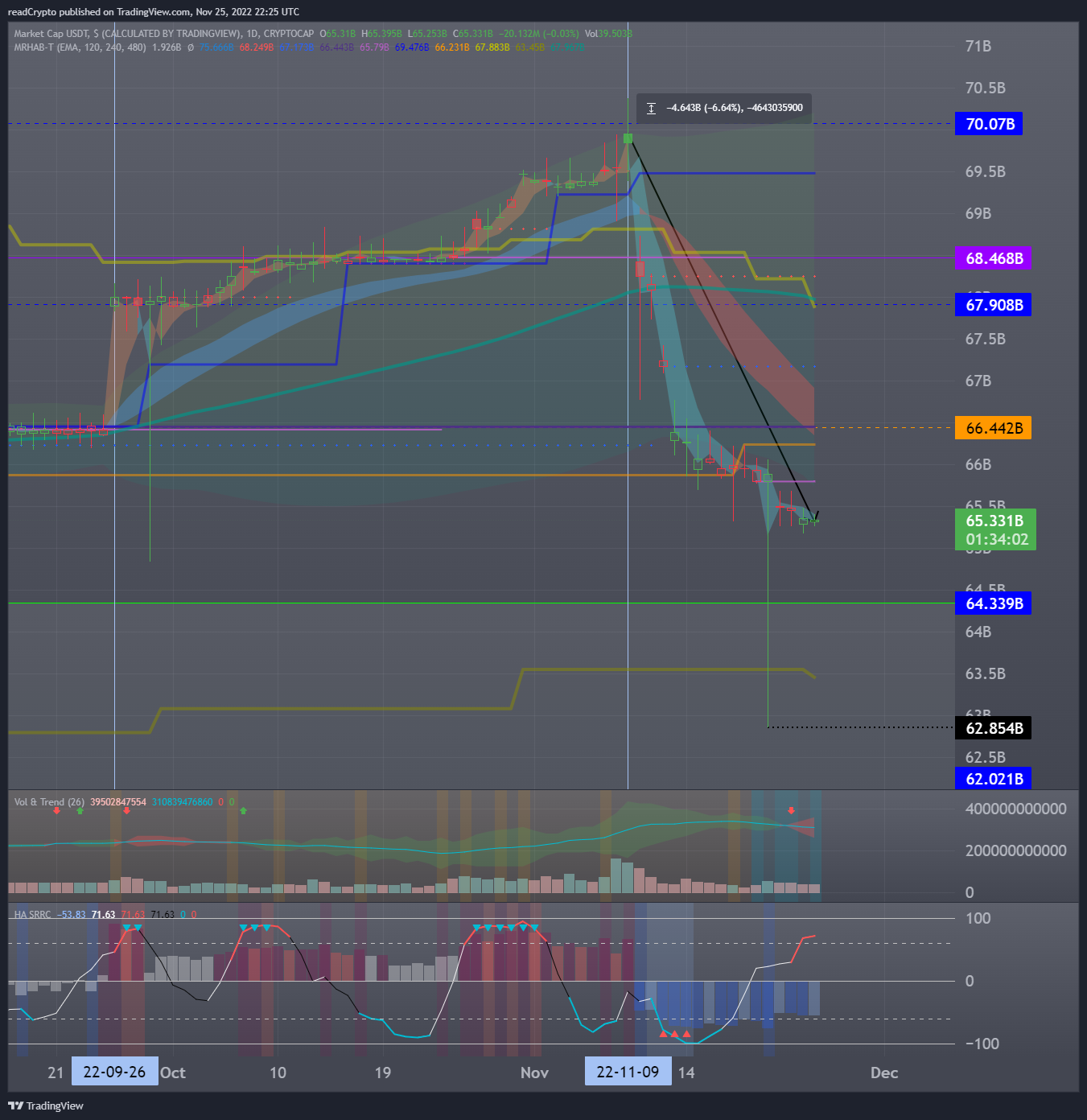Viewport: 1087px width, 1120px height.
Task: Click the 100 level on the oscillator axis
Action: 978,918
